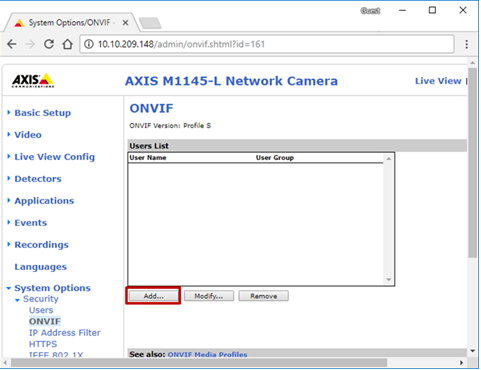Image resolution: width=481 pixels, height=370 pixels.
Task: Open a new browser tab
Action: click(150, 23)
